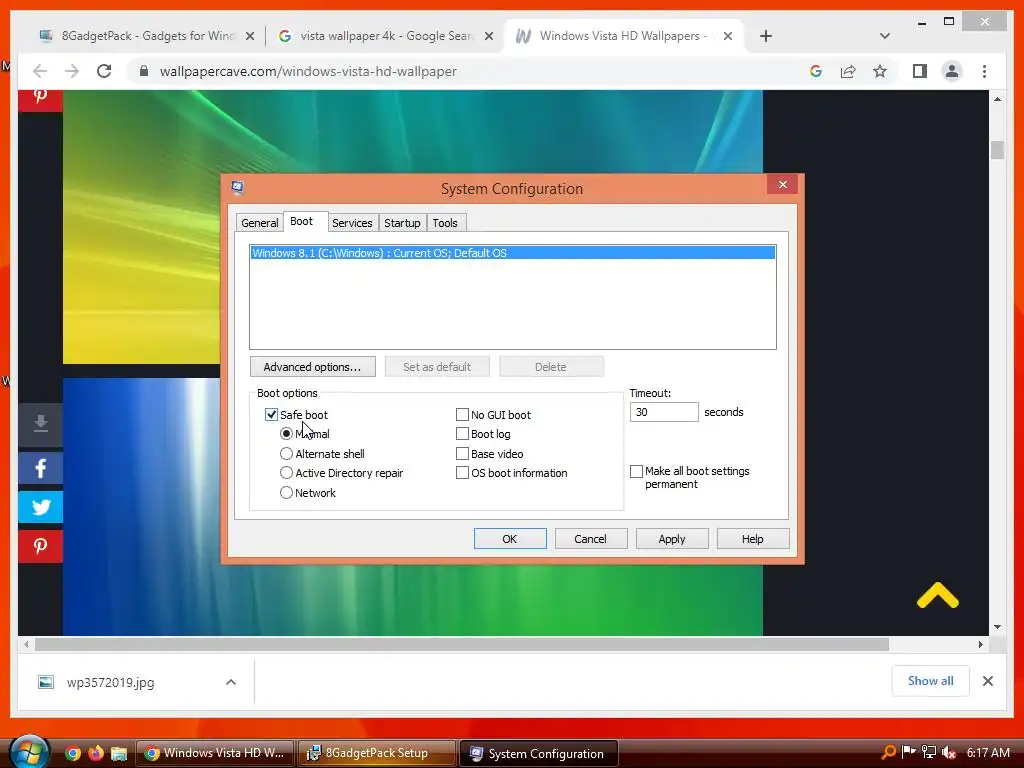The width and height of the screenshot is (1024, 768).
Task: Open the Tools tab
Action: pyautogui.click(x=445, y=223)
